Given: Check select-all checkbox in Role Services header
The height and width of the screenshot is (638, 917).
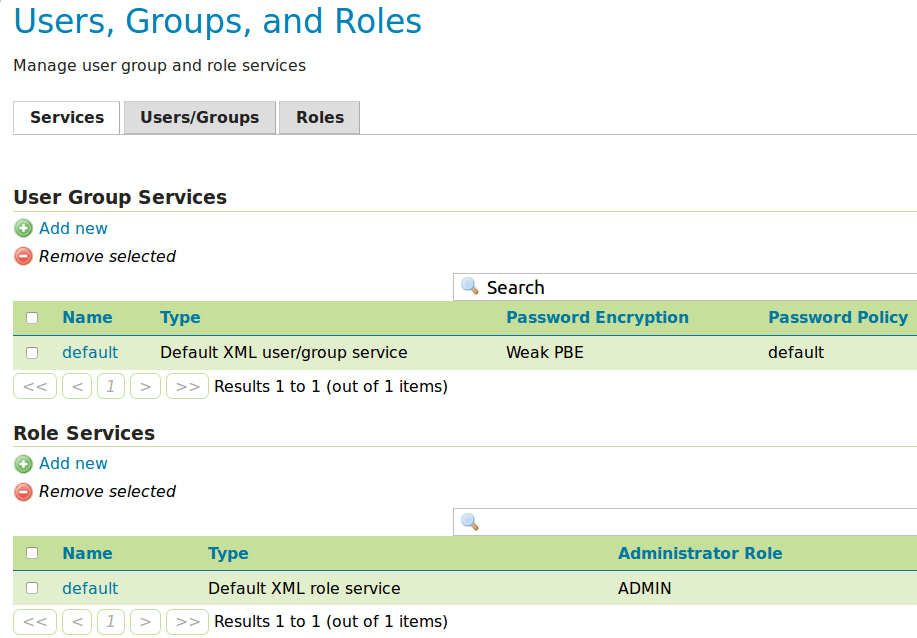Looking at the screenshot, I should pos(31,553).
